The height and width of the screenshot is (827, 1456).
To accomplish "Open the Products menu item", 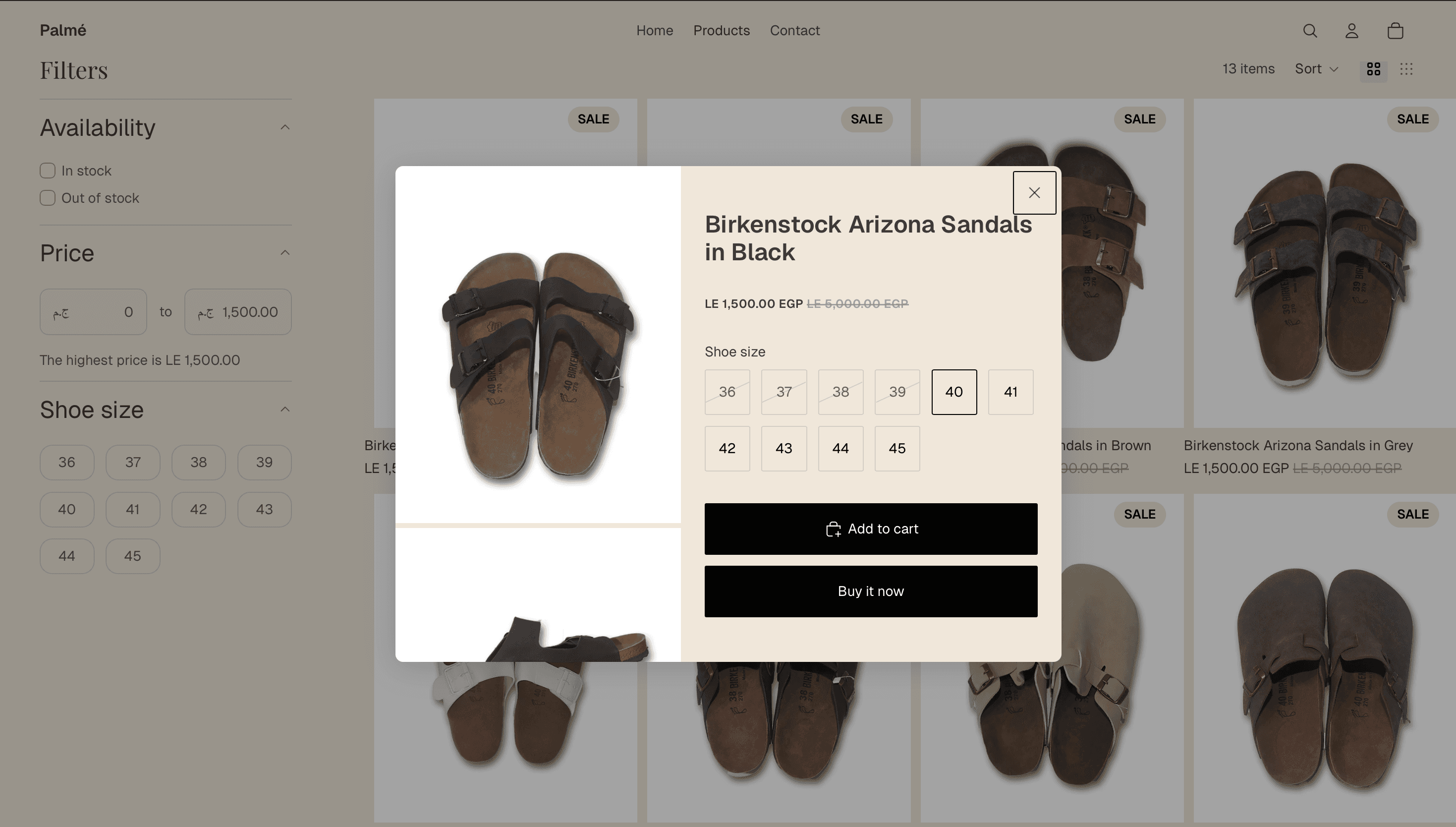I will [x=721, y=31].
